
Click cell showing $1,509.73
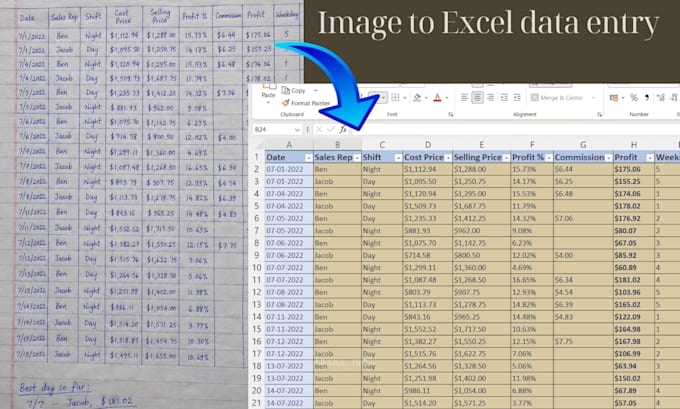pyautogui.click(x=428, y=206)
